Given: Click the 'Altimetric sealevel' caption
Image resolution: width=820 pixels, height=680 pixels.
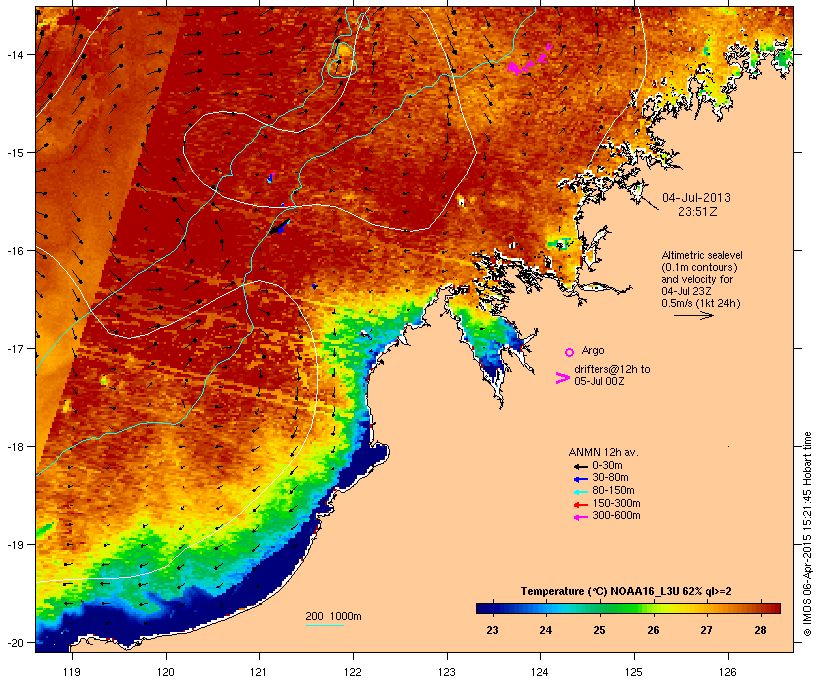Looking at the screenshot, I should (702, 255).
